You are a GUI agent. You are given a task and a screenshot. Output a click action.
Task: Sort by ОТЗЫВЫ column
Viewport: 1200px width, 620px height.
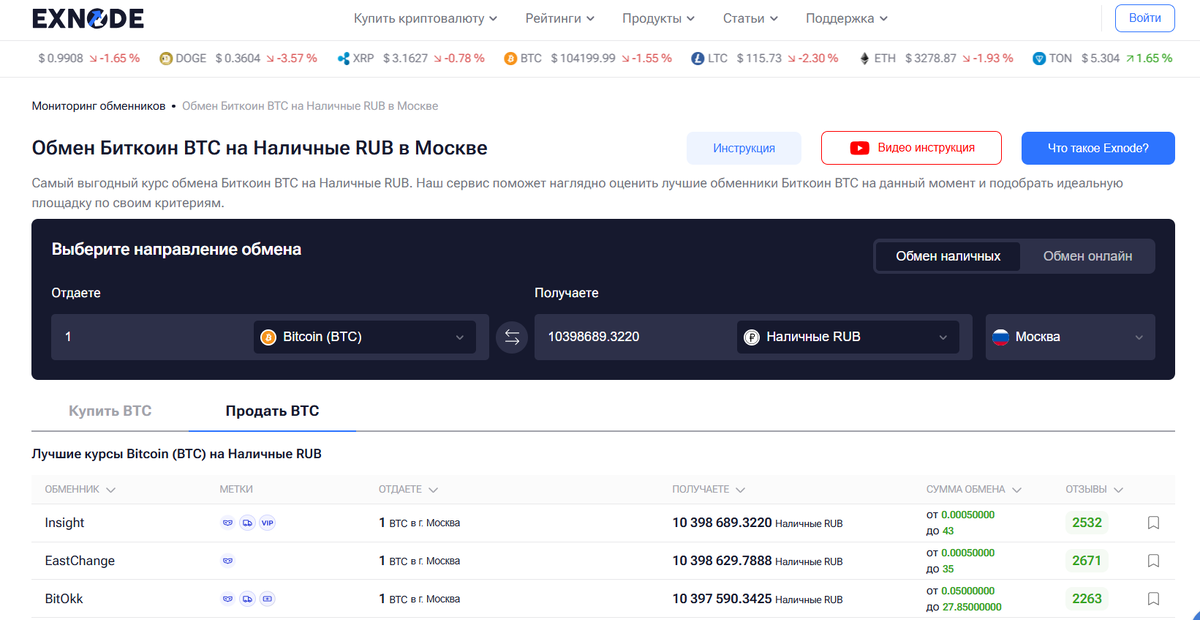point(1094,490)
